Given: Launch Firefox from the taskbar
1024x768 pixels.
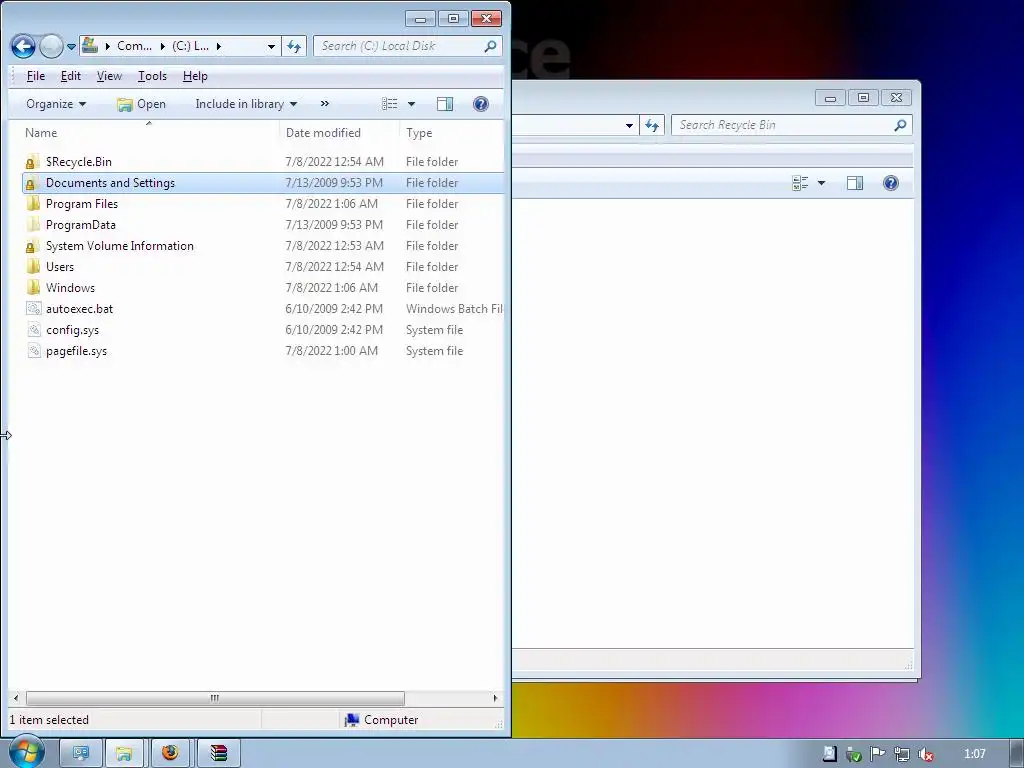Looking at the screenshot, I should [x=170, y=754].
